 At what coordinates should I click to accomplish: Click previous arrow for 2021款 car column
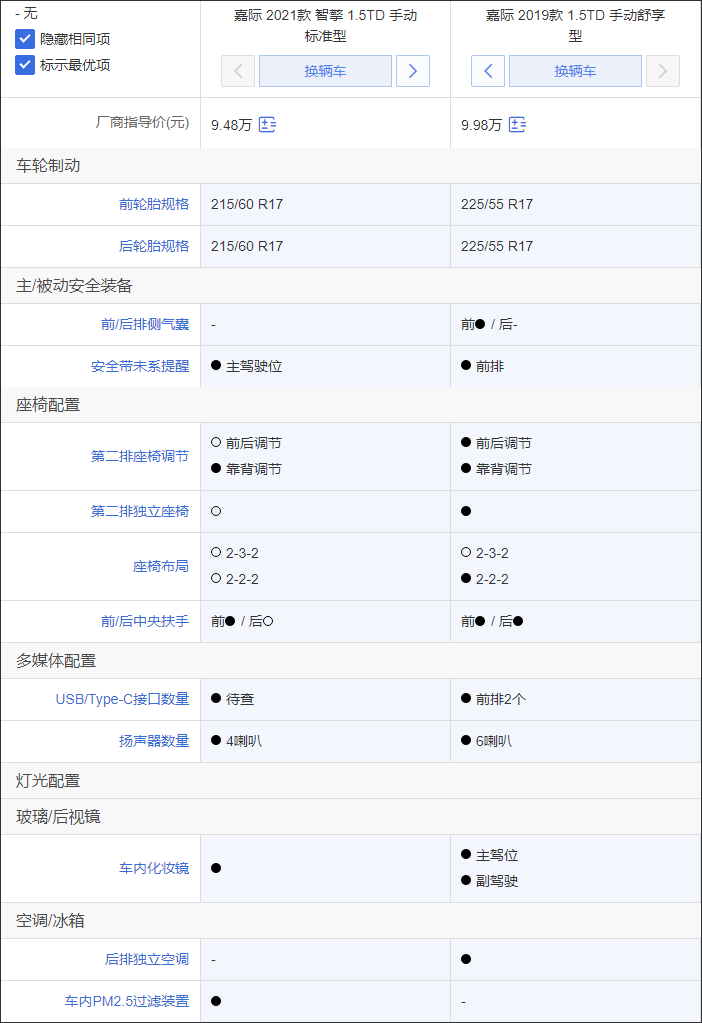point(238,71)
